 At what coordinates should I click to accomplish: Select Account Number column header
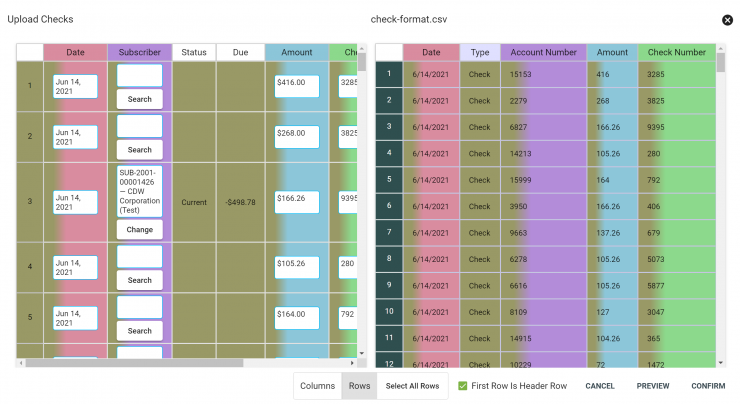[x=544, y=52]
